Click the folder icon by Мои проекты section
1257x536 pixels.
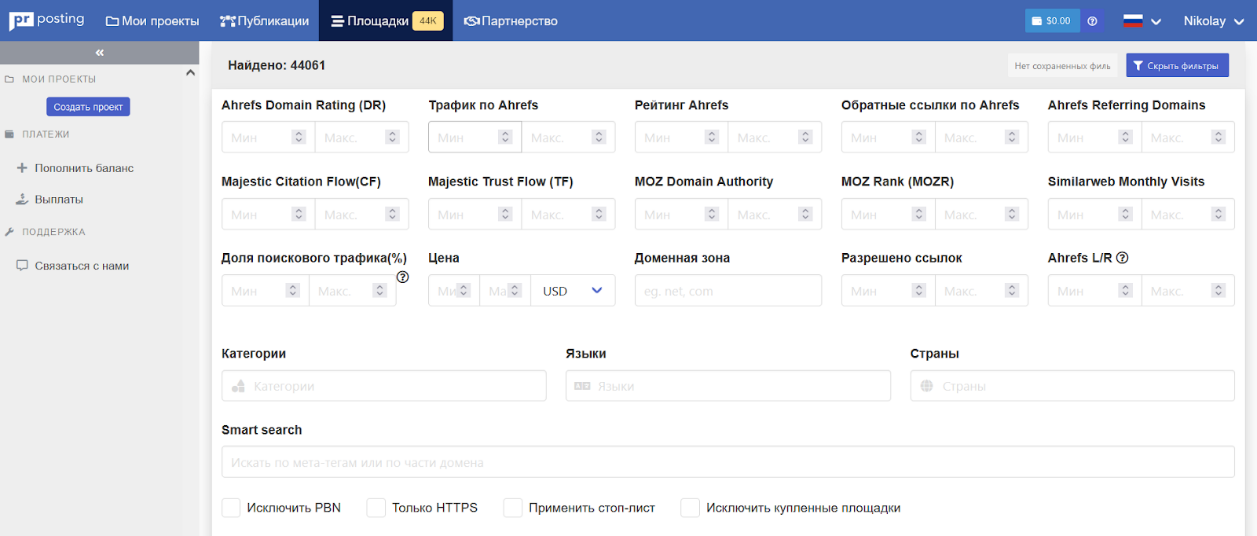tap(9, 79)
